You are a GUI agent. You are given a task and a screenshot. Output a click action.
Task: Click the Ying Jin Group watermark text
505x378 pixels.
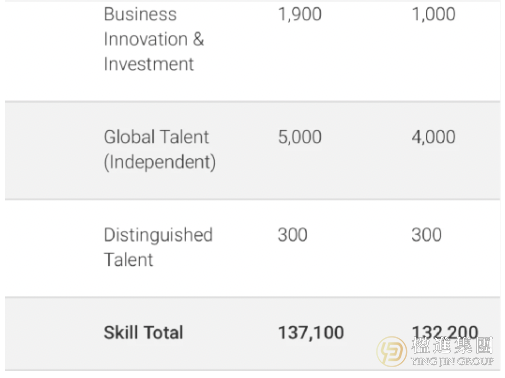(452, 361)
